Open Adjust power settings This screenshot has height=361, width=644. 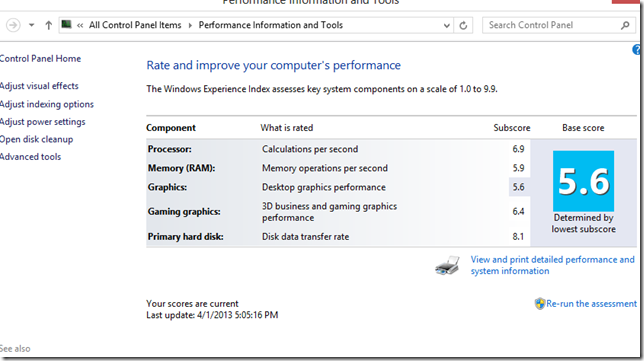43,122
